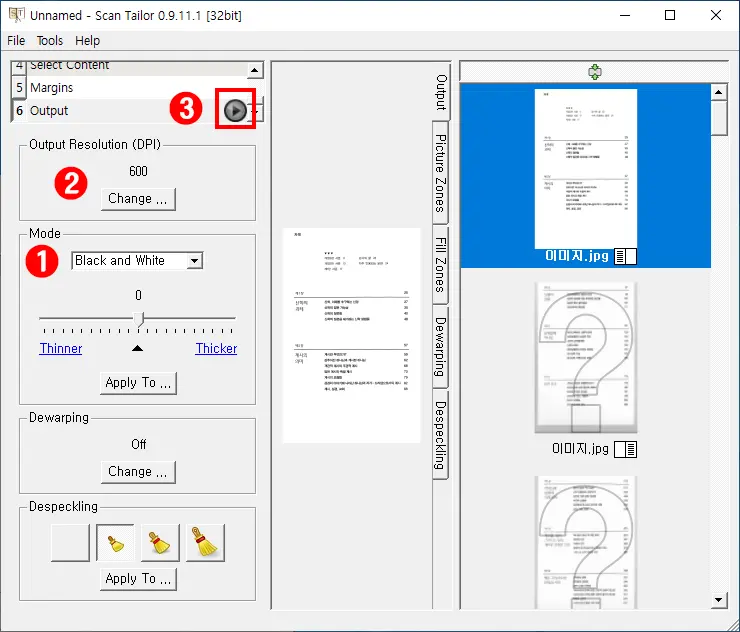The width and height of the screenshot is (740, 632).
Task: Click the thickness slider handle
Action: (139, 319)
